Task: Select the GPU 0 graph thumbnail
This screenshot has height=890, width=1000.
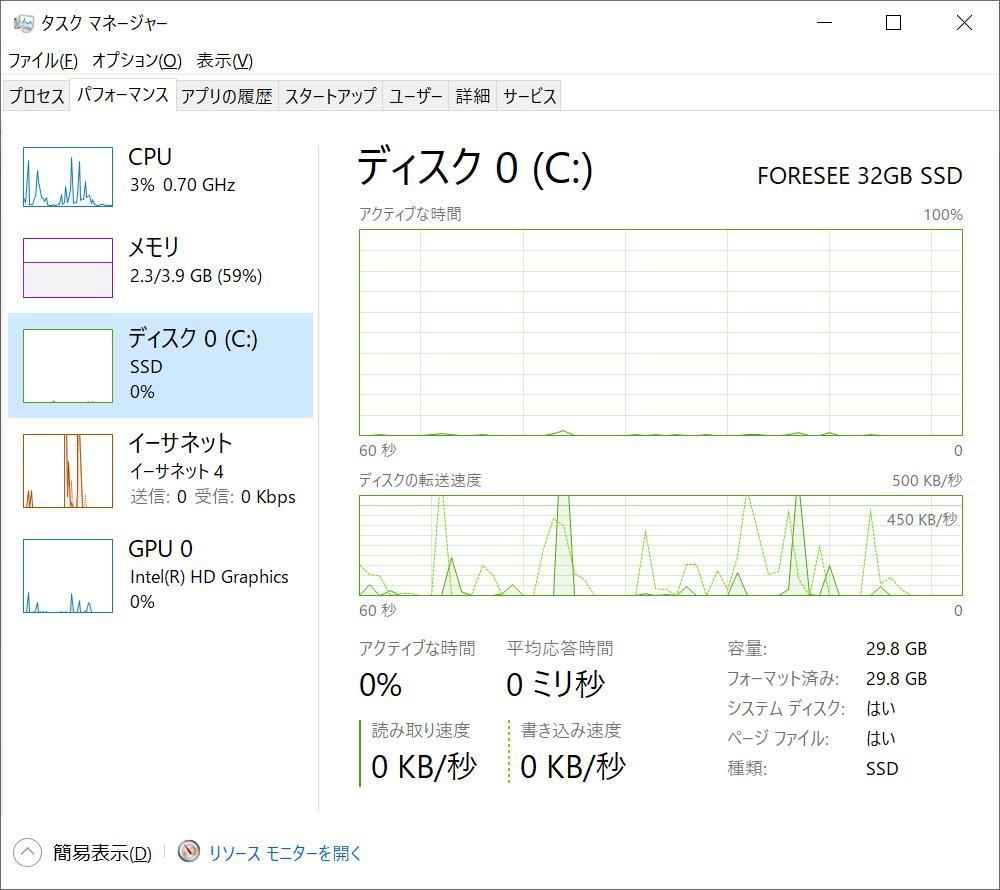Action: pos(68,576)
